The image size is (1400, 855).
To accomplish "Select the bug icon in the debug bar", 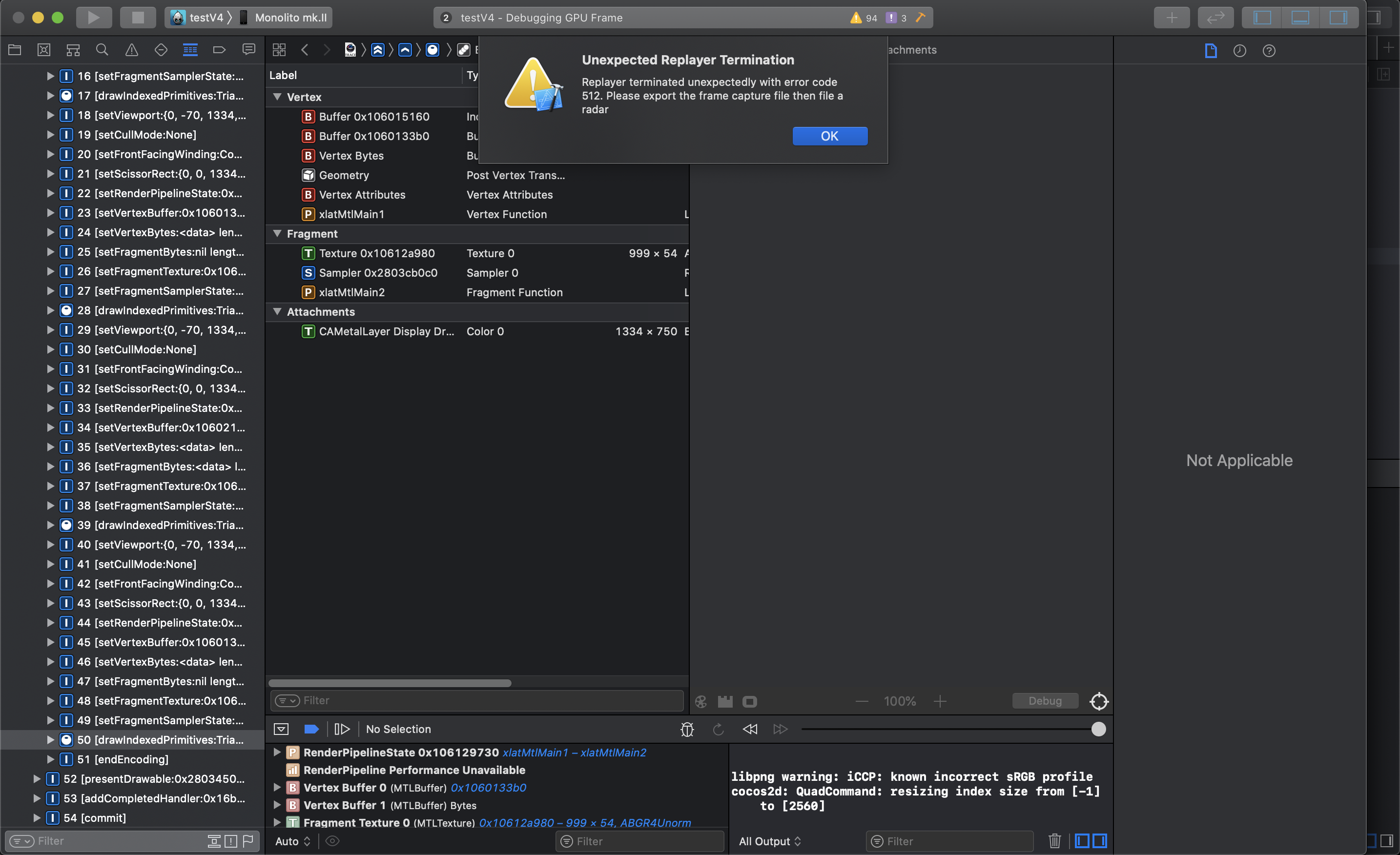I will (x=687, y=729).
